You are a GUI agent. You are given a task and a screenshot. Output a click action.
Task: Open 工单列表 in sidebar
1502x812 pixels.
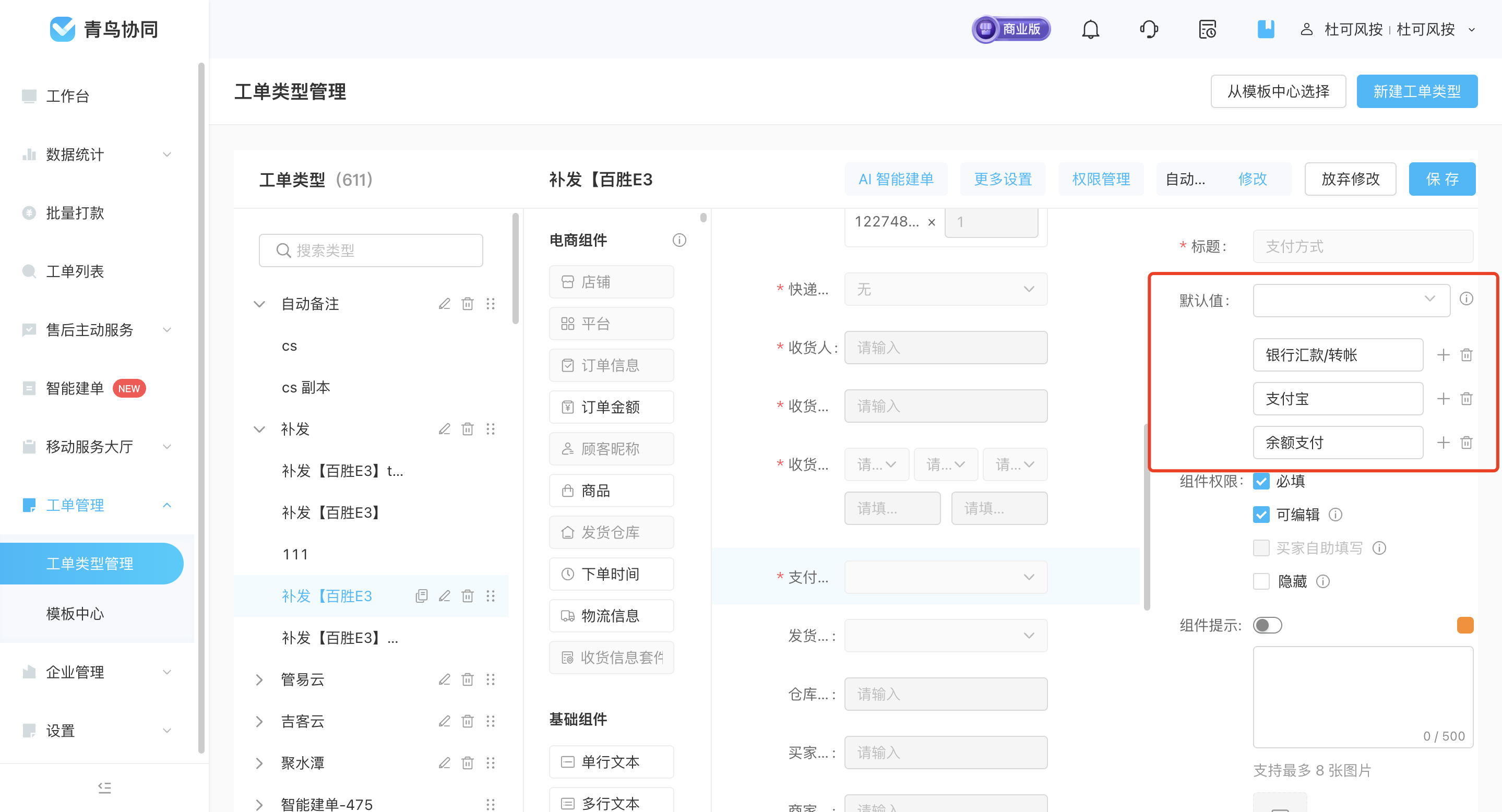click(x=75, y=271)
